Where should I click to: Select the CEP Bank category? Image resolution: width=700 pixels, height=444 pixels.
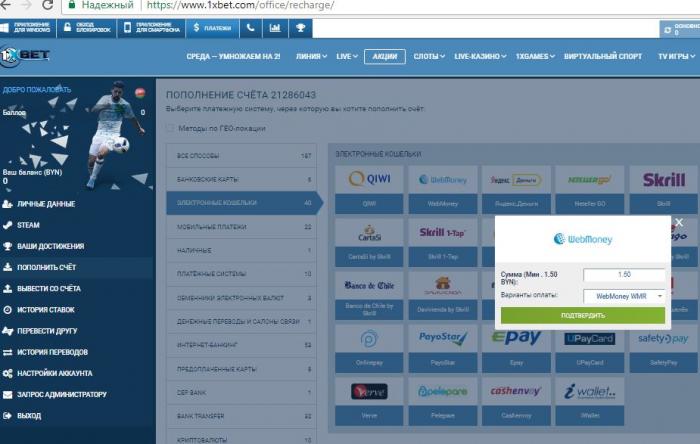pyautogui.click(x=242, y=393)
